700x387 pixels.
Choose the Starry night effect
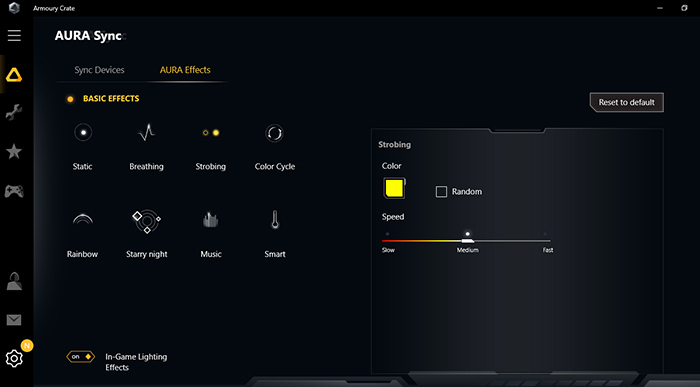click(146, 221)
